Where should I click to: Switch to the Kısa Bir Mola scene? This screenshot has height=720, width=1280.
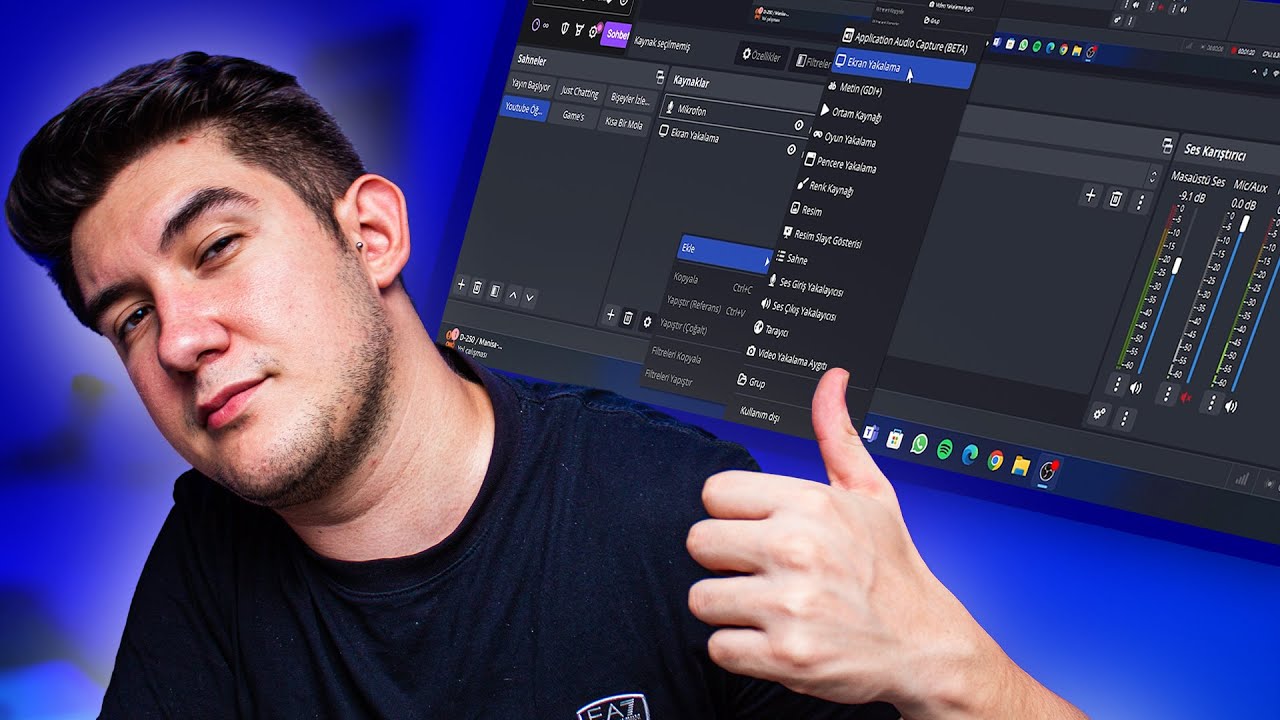click(x=624, y=123)
